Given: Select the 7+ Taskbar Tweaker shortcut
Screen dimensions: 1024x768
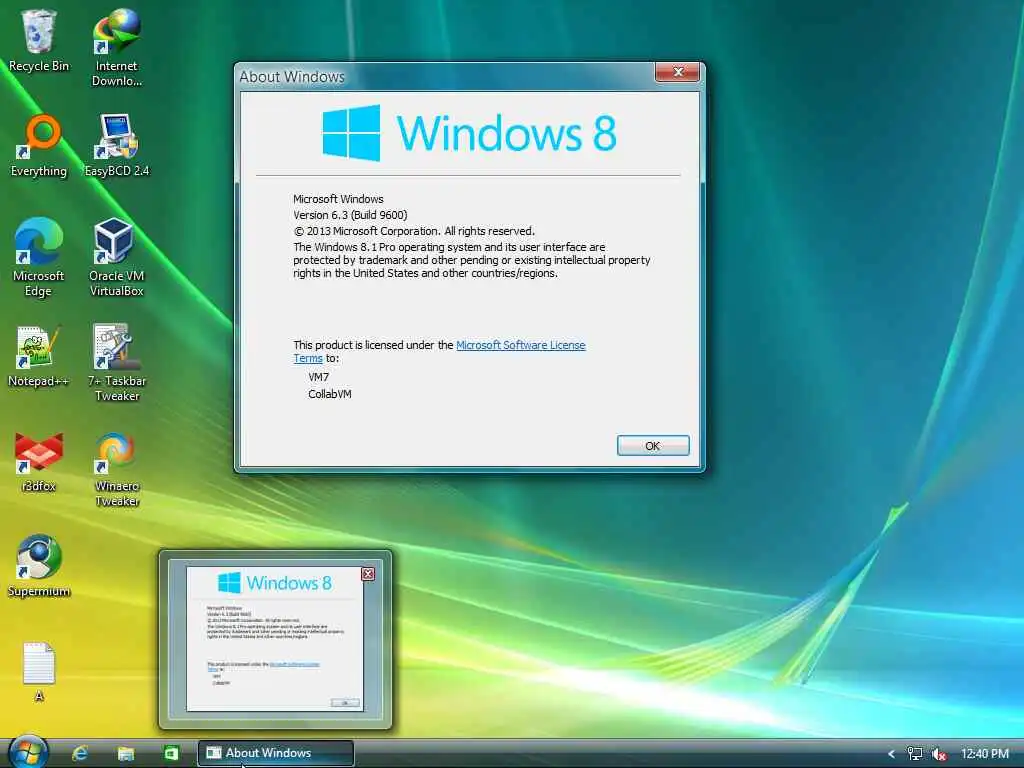Looking at the screenshot, I should (x=116, y=363).
